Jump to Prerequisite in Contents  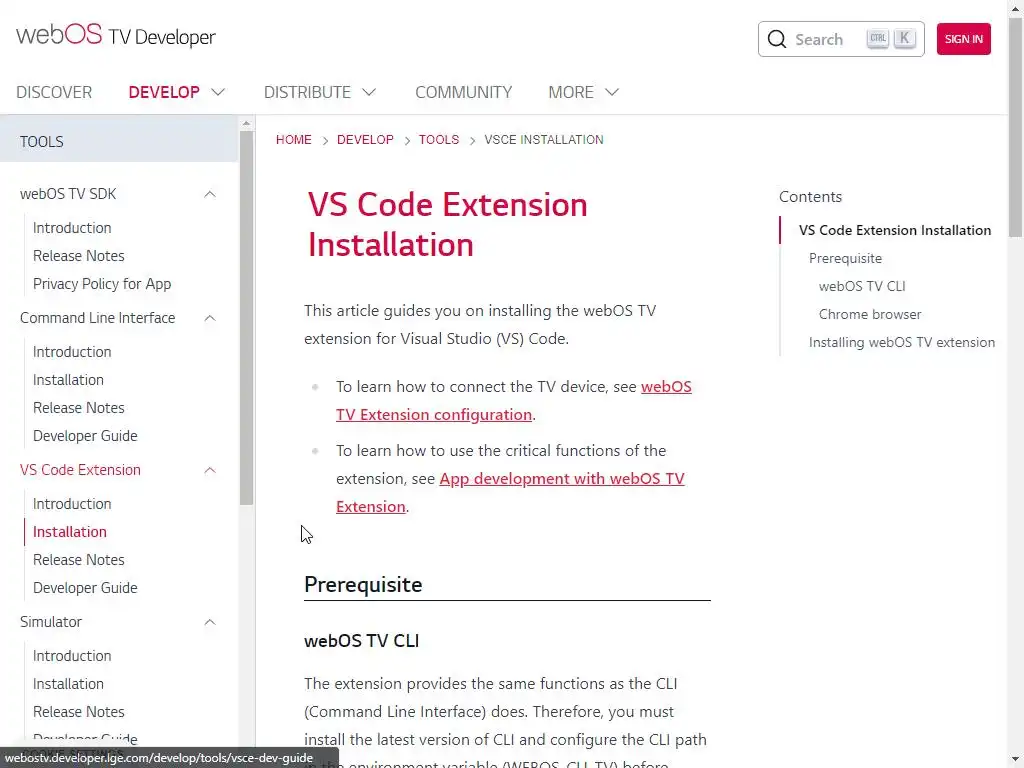(x=845, y=259)
